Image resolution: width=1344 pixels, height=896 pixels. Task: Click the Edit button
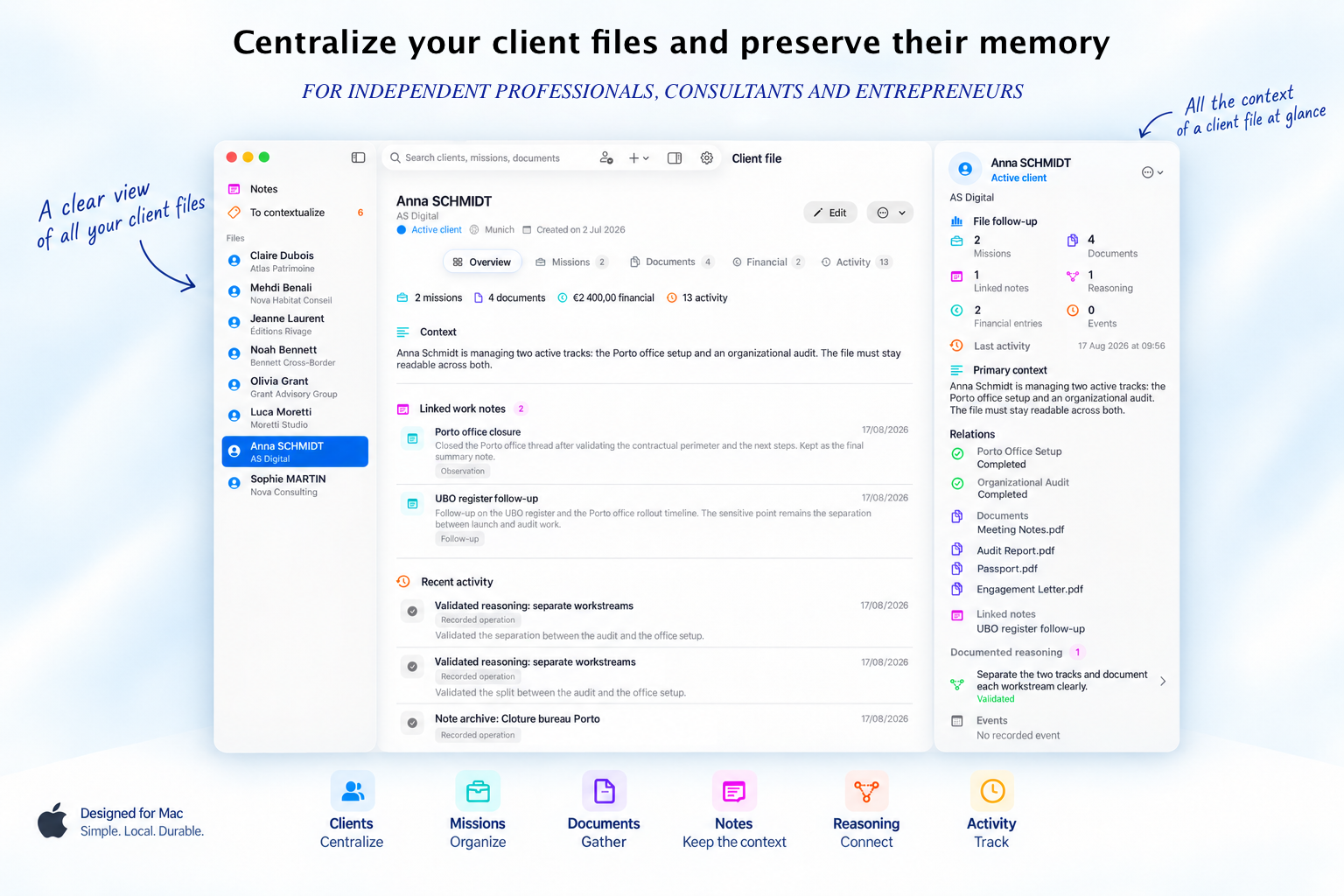point(830,213)
